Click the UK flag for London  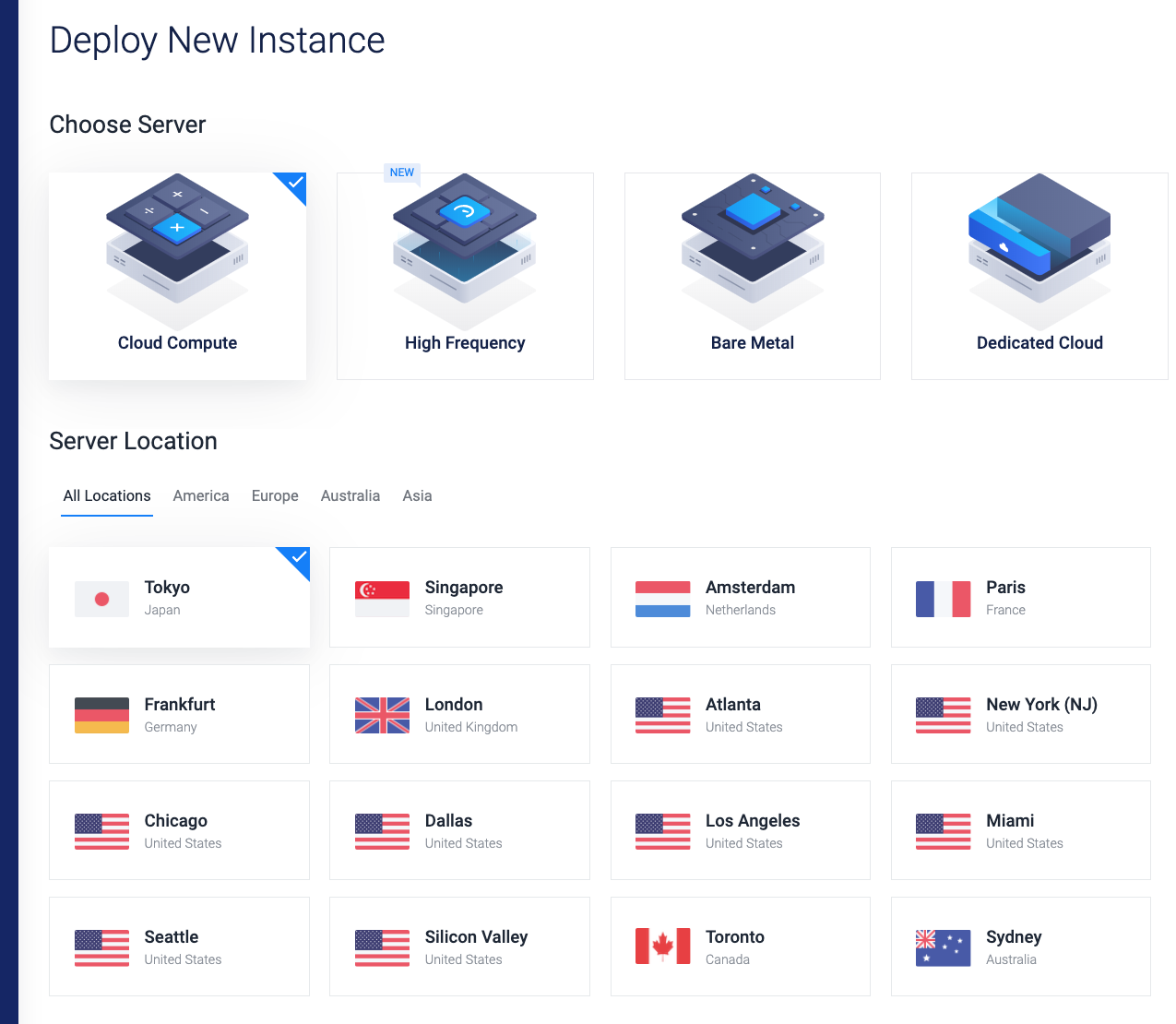pyautogui.click(x=382, y=716)
